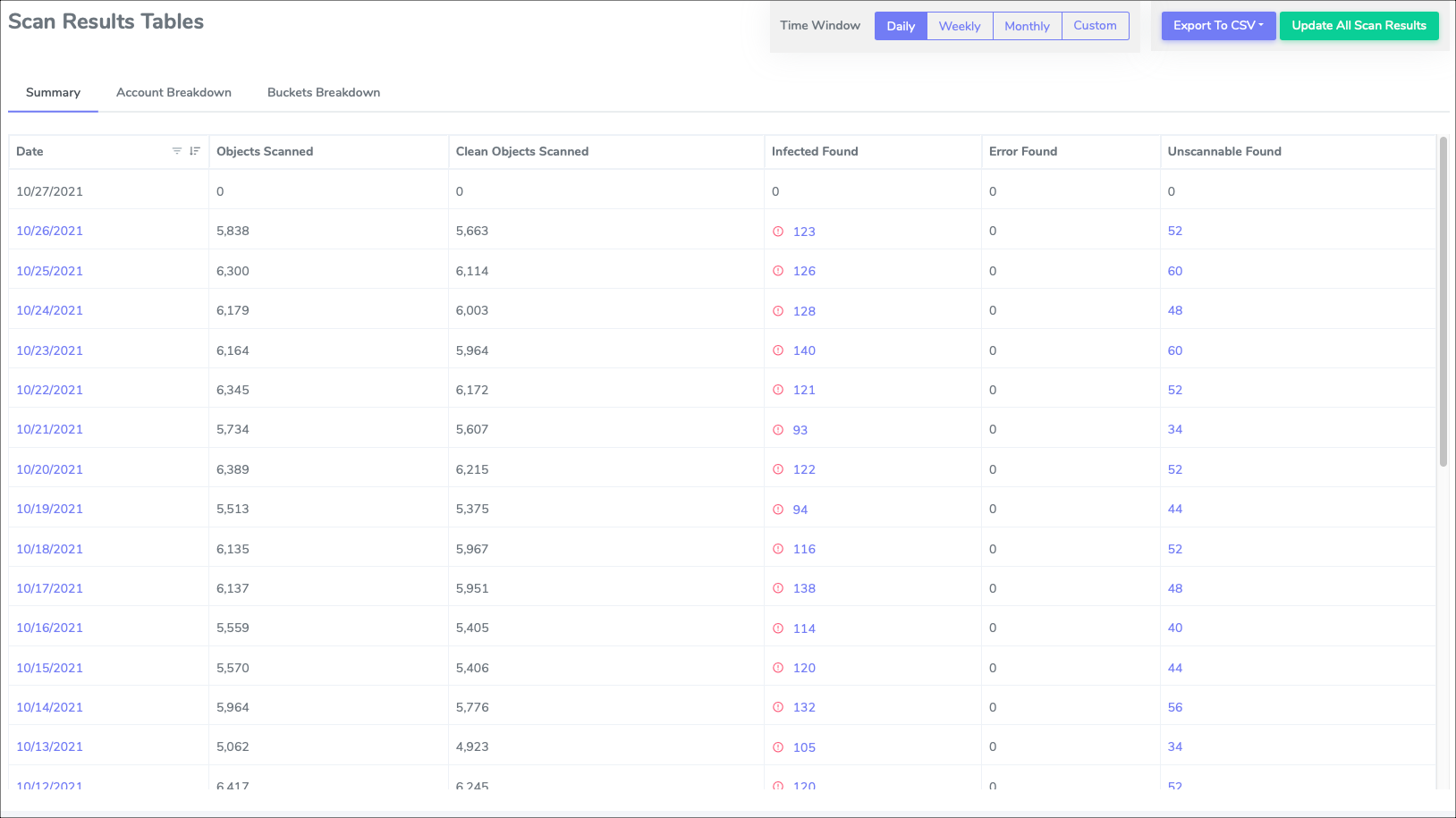This screenshot has width=1456, height=818.
Task: Switch the time window to Monthly
Action: (x=1027, y=26)
